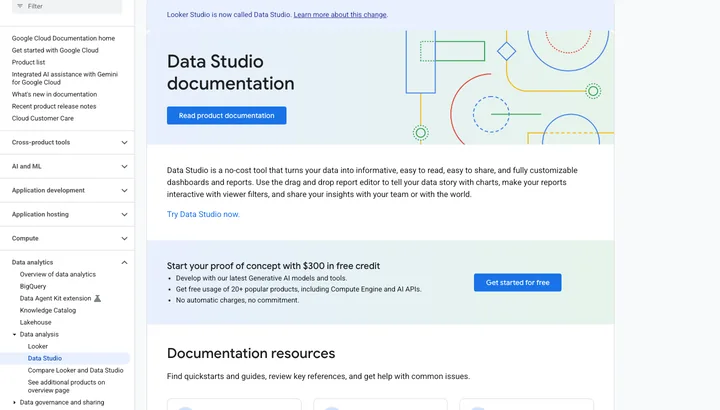
Task: Open Google Cloud Documentation home
Action: pos(63,38)
